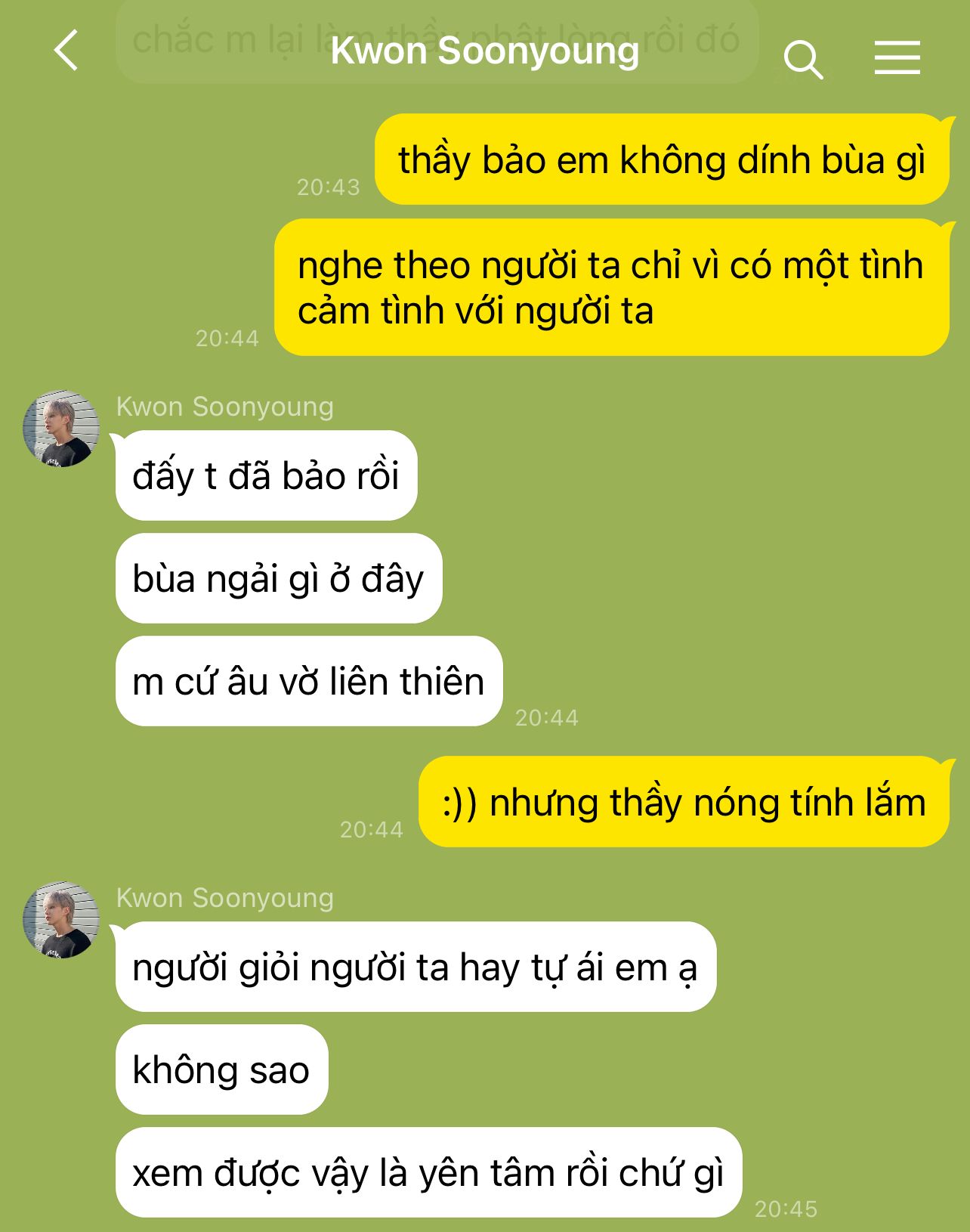
Task: Tap the 20:45 timestamp at bottom
Action: 786,1209
